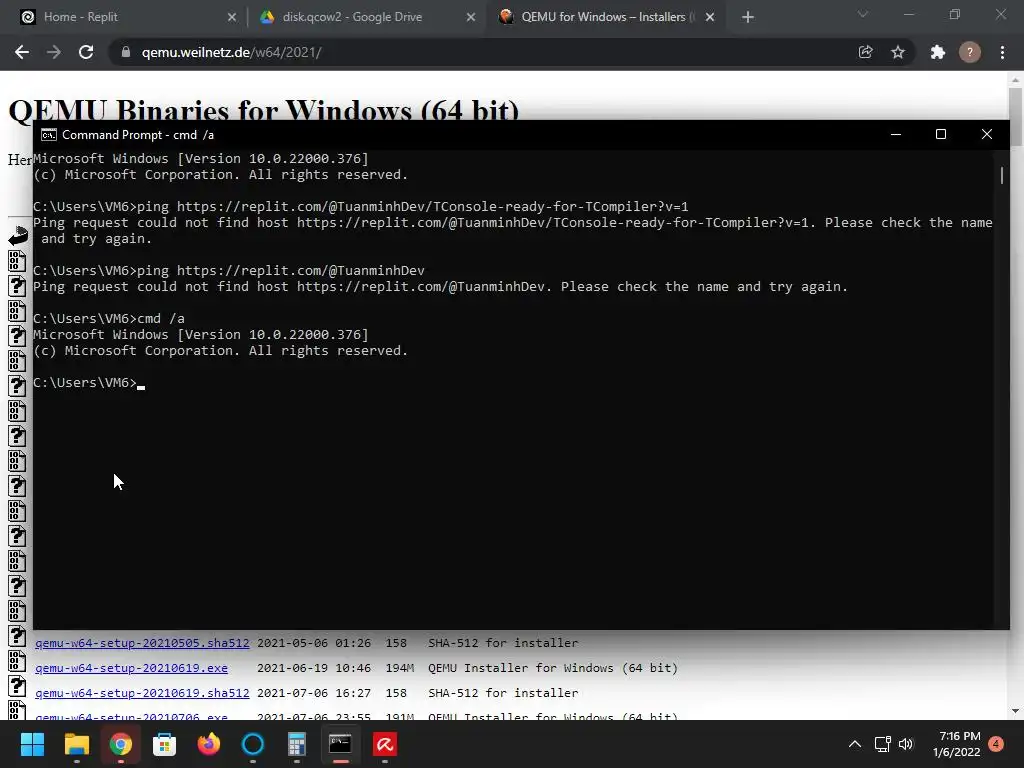
Task: Open the notification badge showing 4
Action: pyautogui.click(x=996, y=744)
